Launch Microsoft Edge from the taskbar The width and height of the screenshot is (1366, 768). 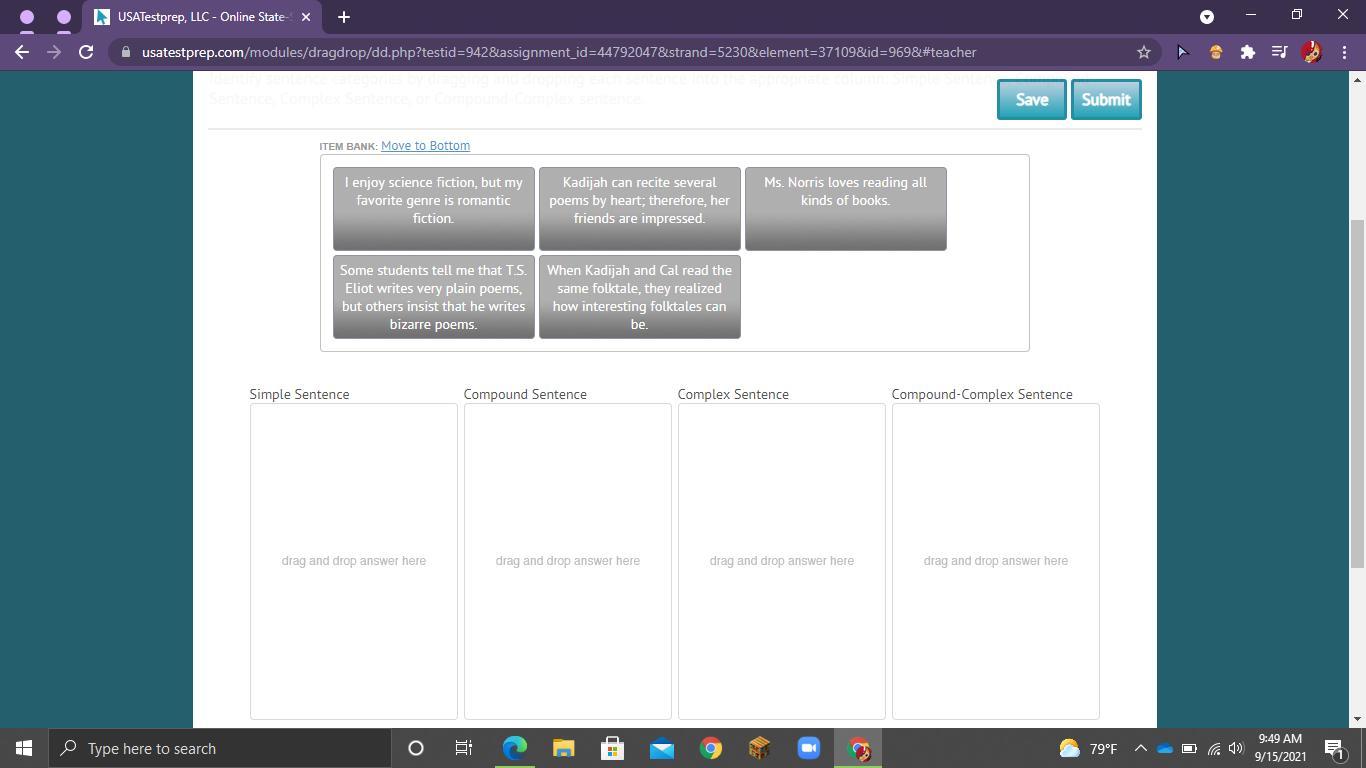[x=514, y=748]
